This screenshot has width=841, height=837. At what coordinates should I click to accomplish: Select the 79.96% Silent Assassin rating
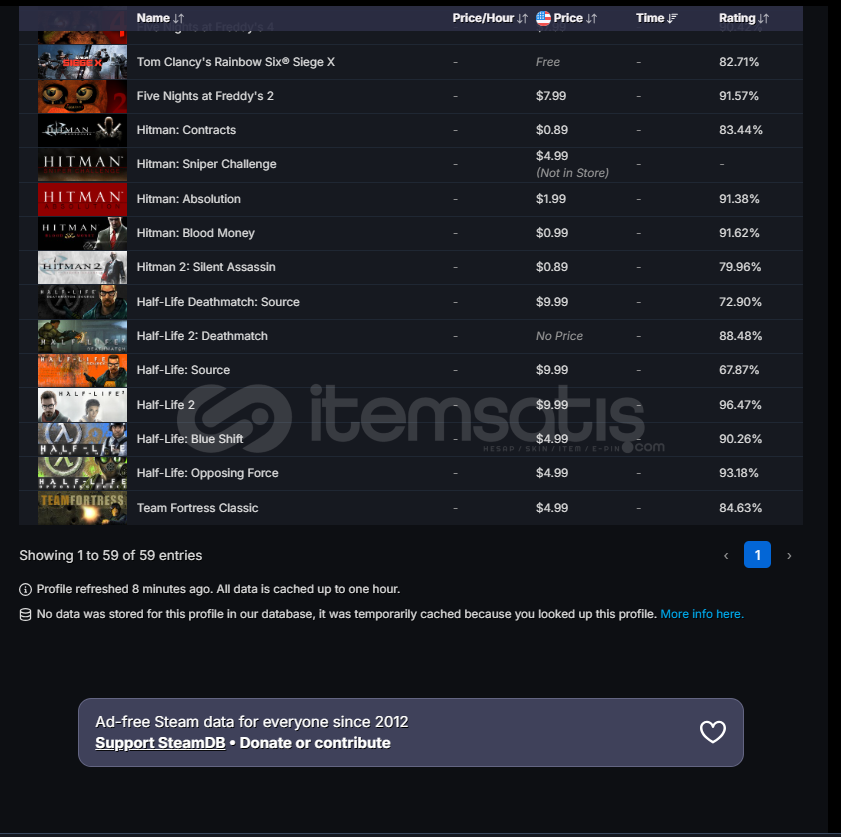click(740, 267)
